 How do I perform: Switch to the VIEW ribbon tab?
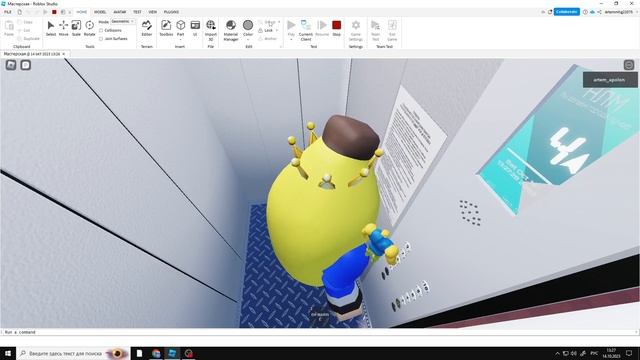[153, 12]
